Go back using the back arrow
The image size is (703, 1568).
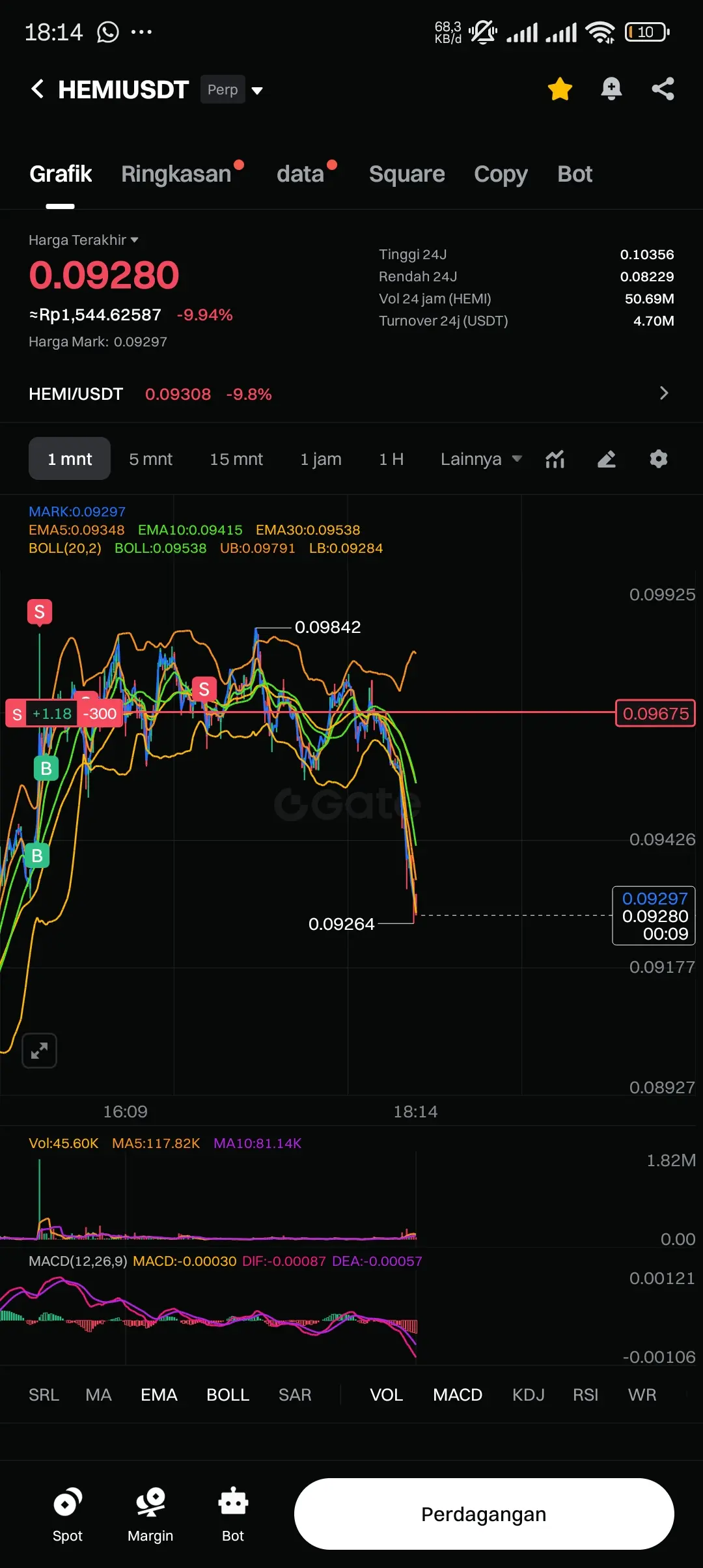38,89
